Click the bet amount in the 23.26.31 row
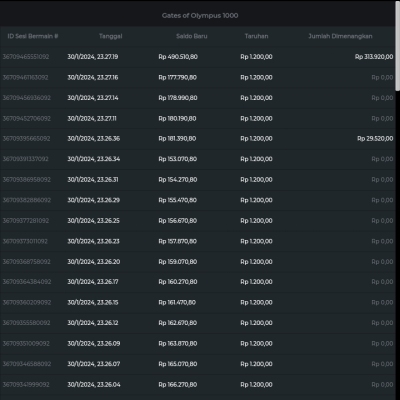This screenshot has width=400, height=400. coord(256,179)
